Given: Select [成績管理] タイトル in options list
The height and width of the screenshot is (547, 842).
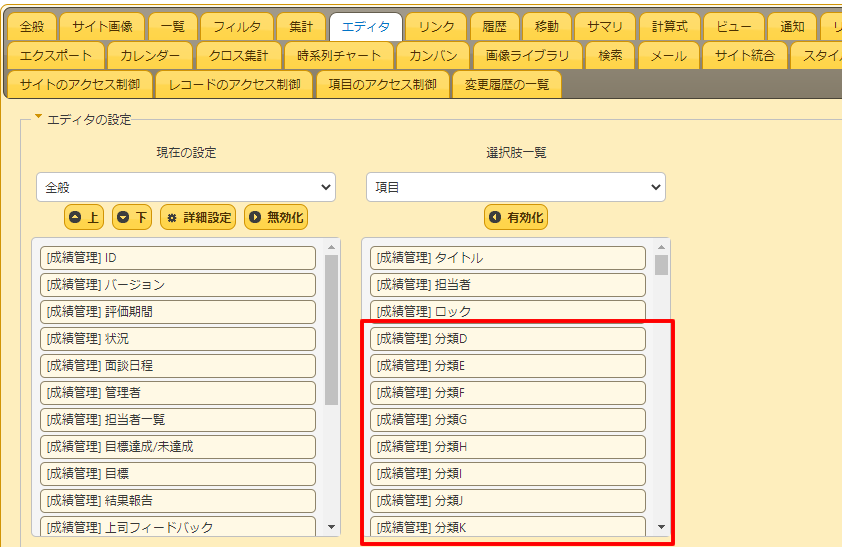Looking at the screenshot, I should (x=508, y=258).
